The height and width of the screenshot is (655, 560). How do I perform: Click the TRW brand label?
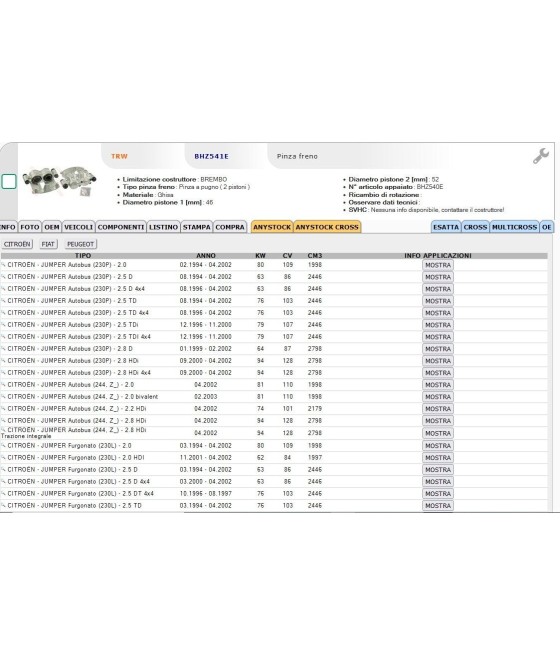119,156
